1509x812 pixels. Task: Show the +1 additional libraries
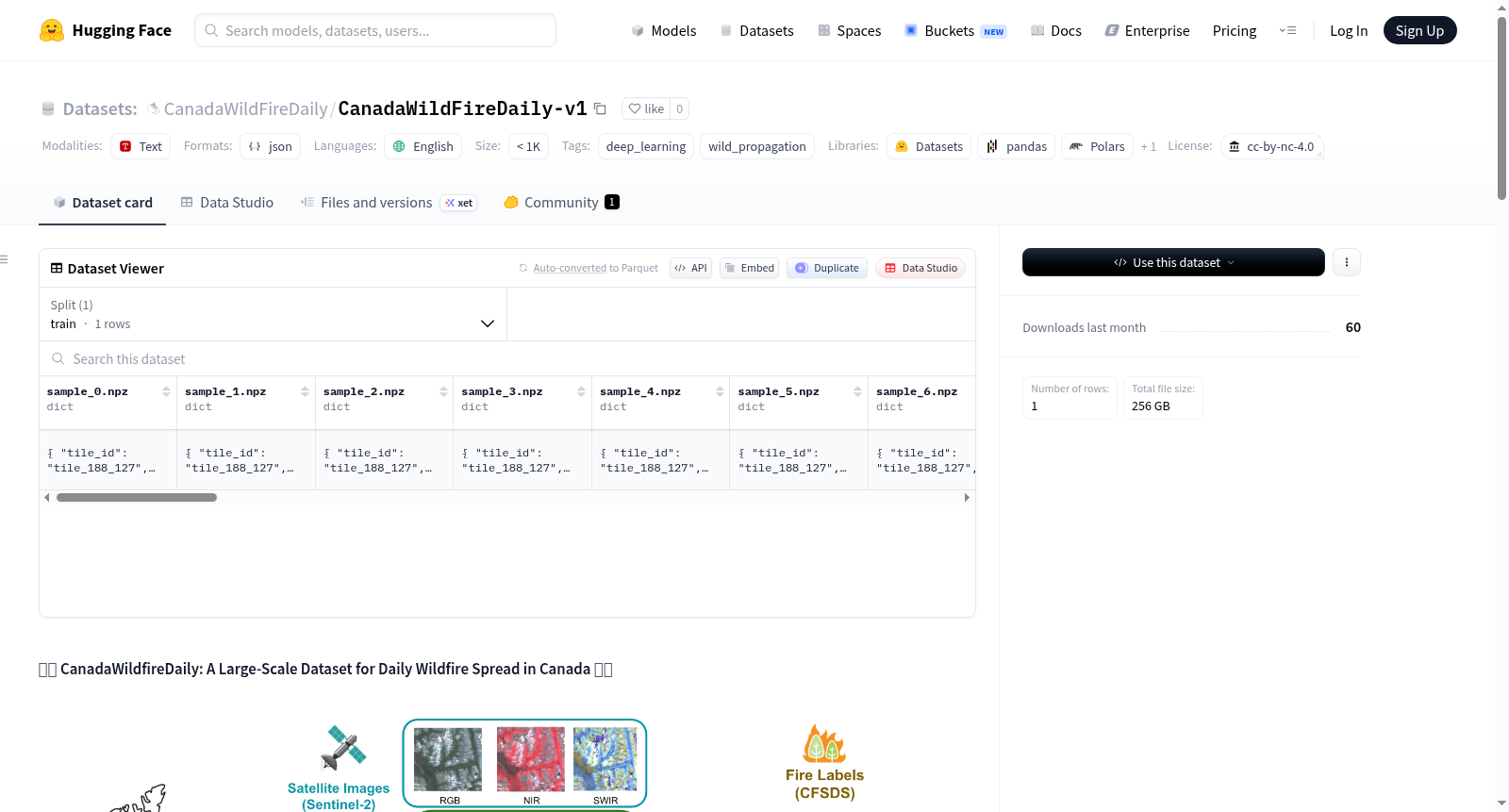(1148, 147)
